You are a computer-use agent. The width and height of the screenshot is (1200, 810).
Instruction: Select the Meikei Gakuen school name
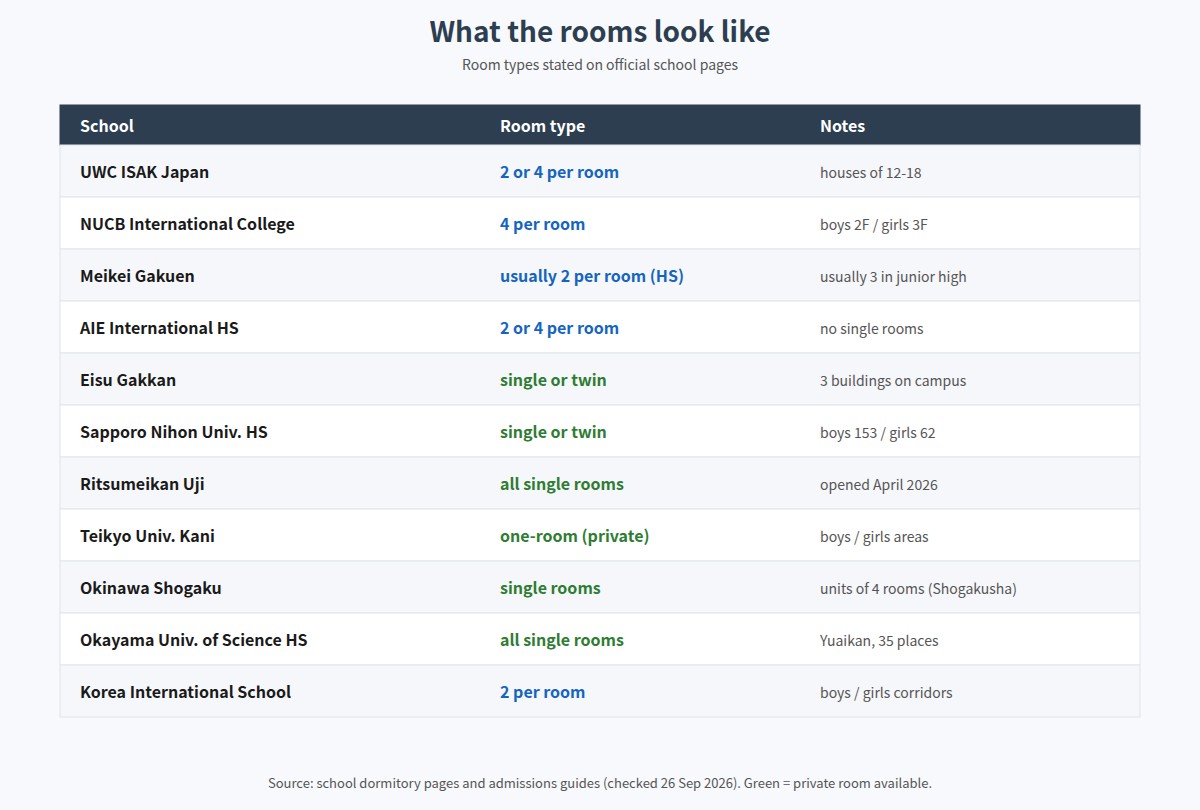pyautogui.click(x=138, y=276)
